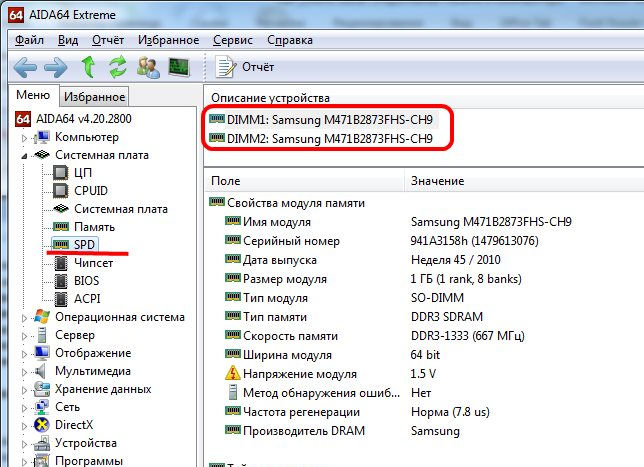
Task: Click the Хранение данных drive icon
Action: 42,389
